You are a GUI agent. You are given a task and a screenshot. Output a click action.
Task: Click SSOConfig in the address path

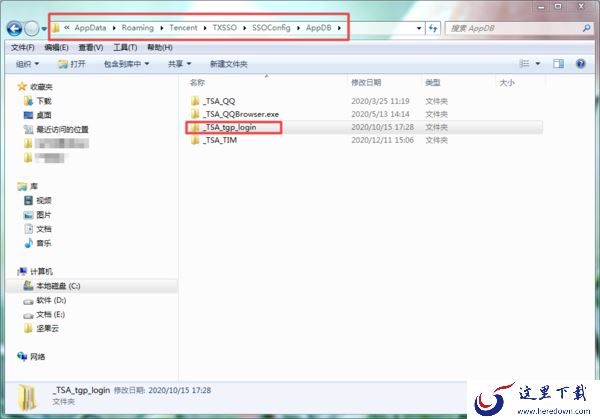[x=271, y=28]
